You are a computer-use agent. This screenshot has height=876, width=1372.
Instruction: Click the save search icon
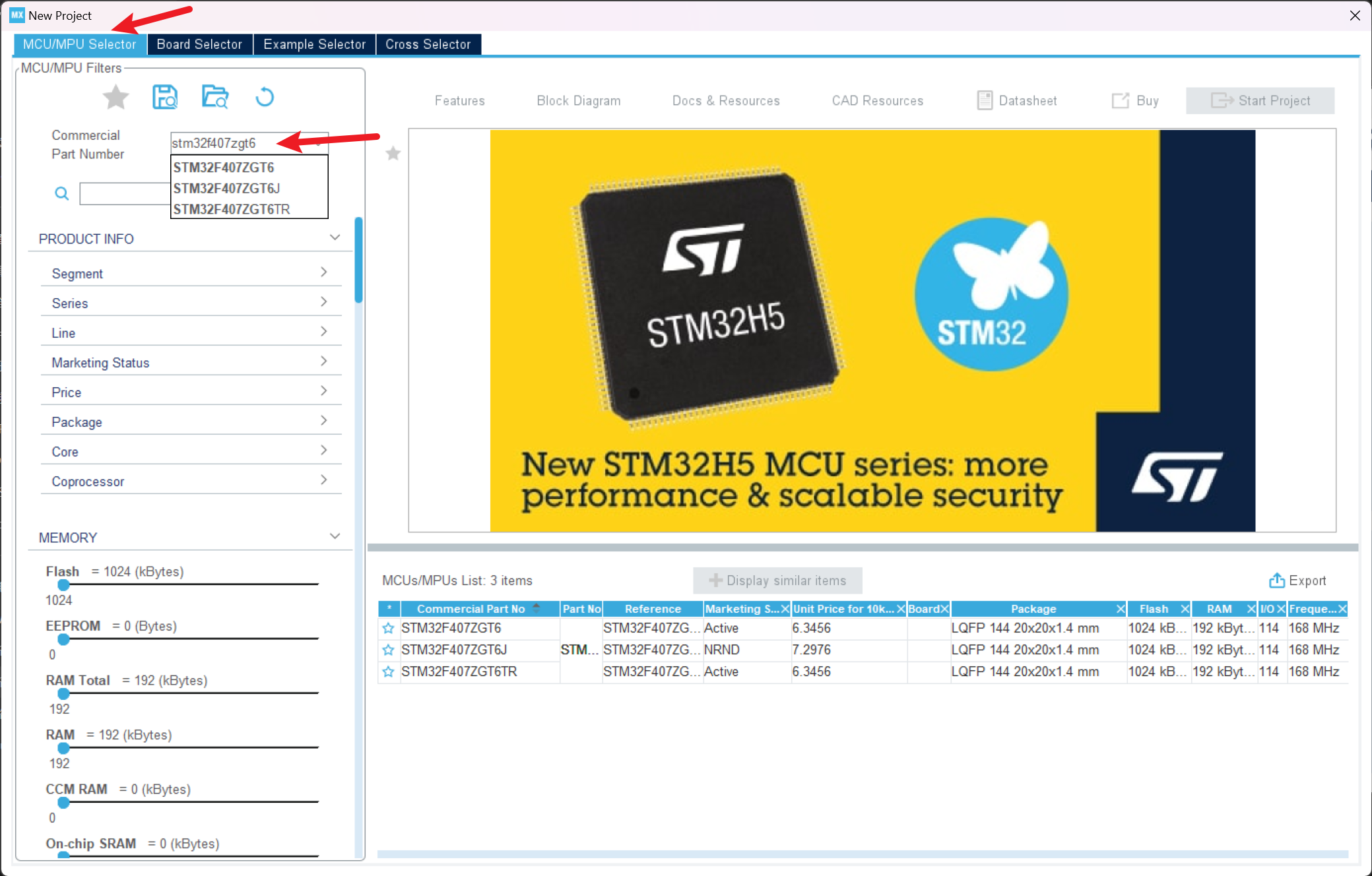(x=165, y=98)
